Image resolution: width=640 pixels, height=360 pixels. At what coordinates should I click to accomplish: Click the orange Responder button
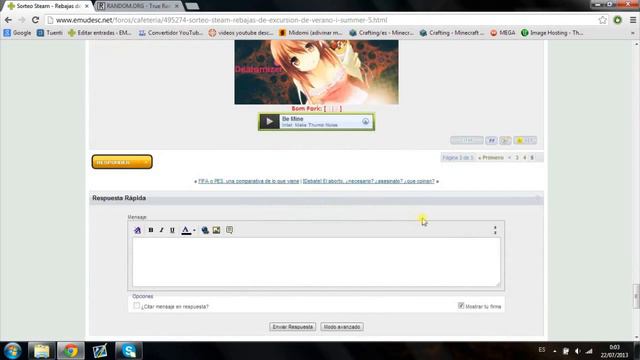click(x=122, y=162)
